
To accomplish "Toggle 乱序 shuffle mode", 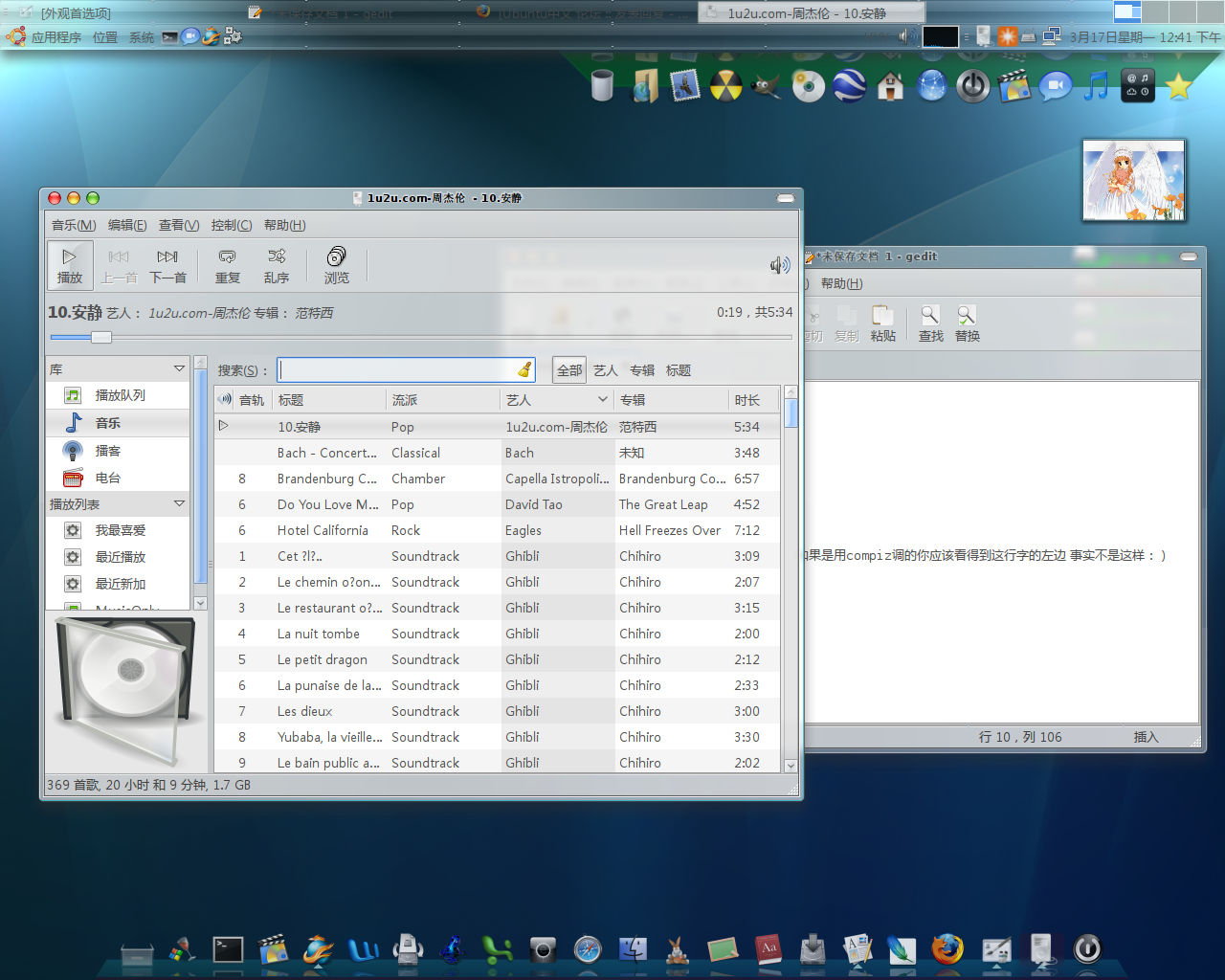I will (277, 265).
